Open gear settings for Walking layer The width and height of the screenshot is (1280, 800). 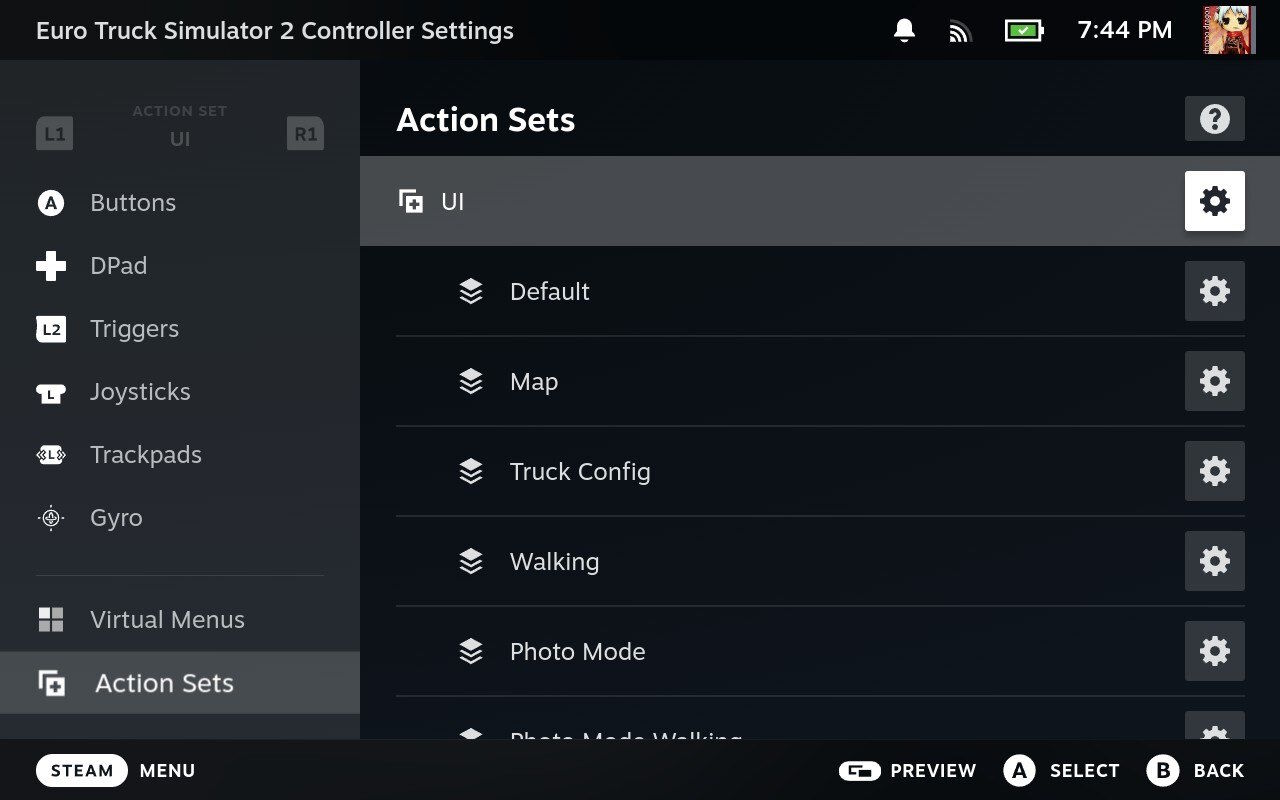(1214, 561)
